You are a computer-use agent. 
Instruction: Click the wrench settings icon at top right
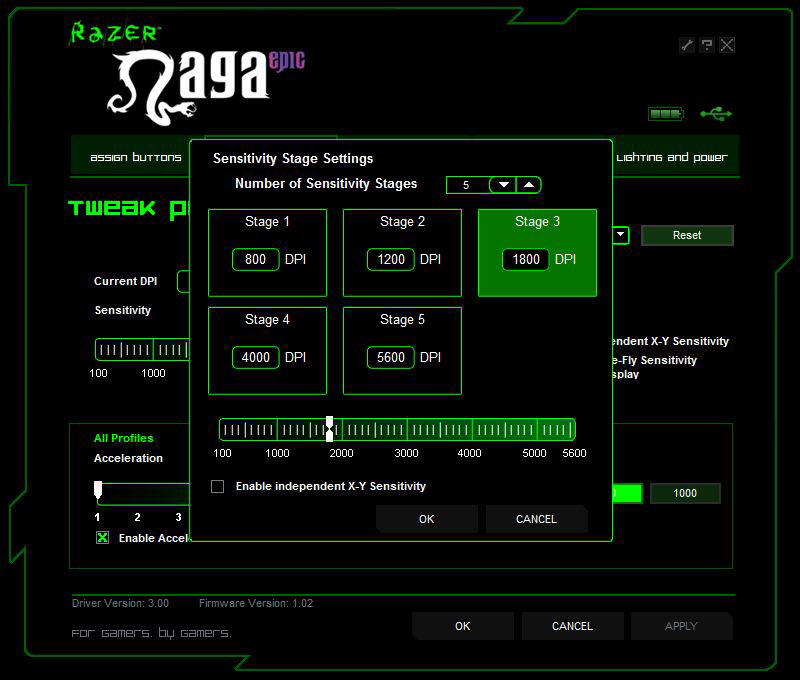pos(687,45)
